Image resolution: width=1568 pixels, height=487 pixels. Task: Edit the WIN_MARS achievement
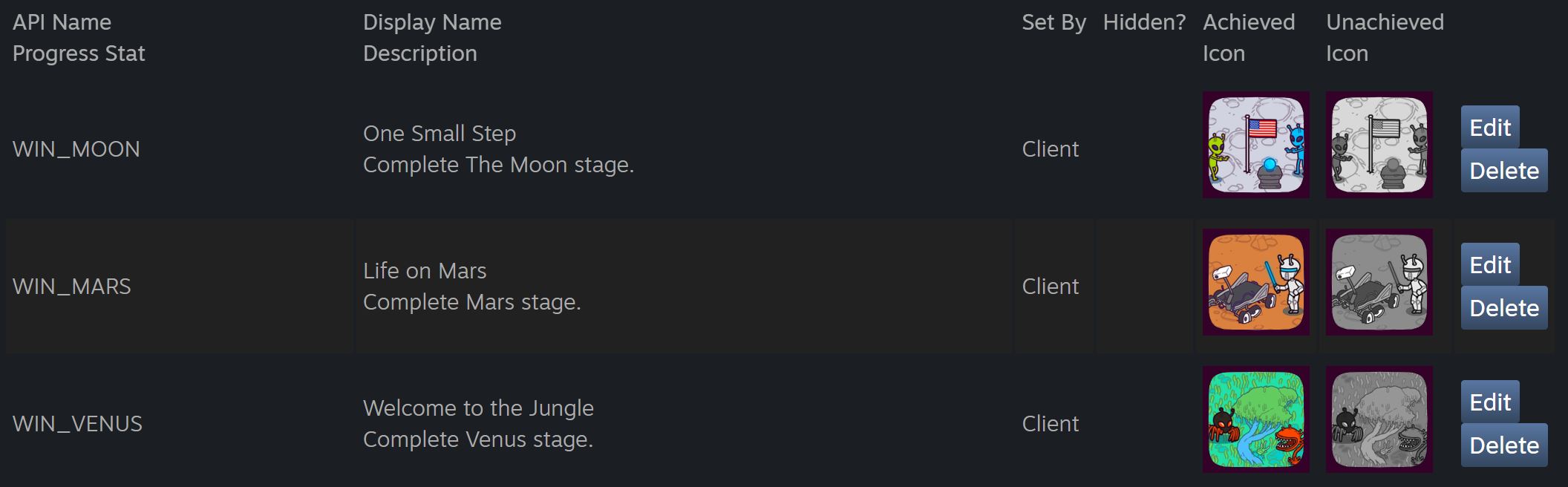[x=1489, y=265]
